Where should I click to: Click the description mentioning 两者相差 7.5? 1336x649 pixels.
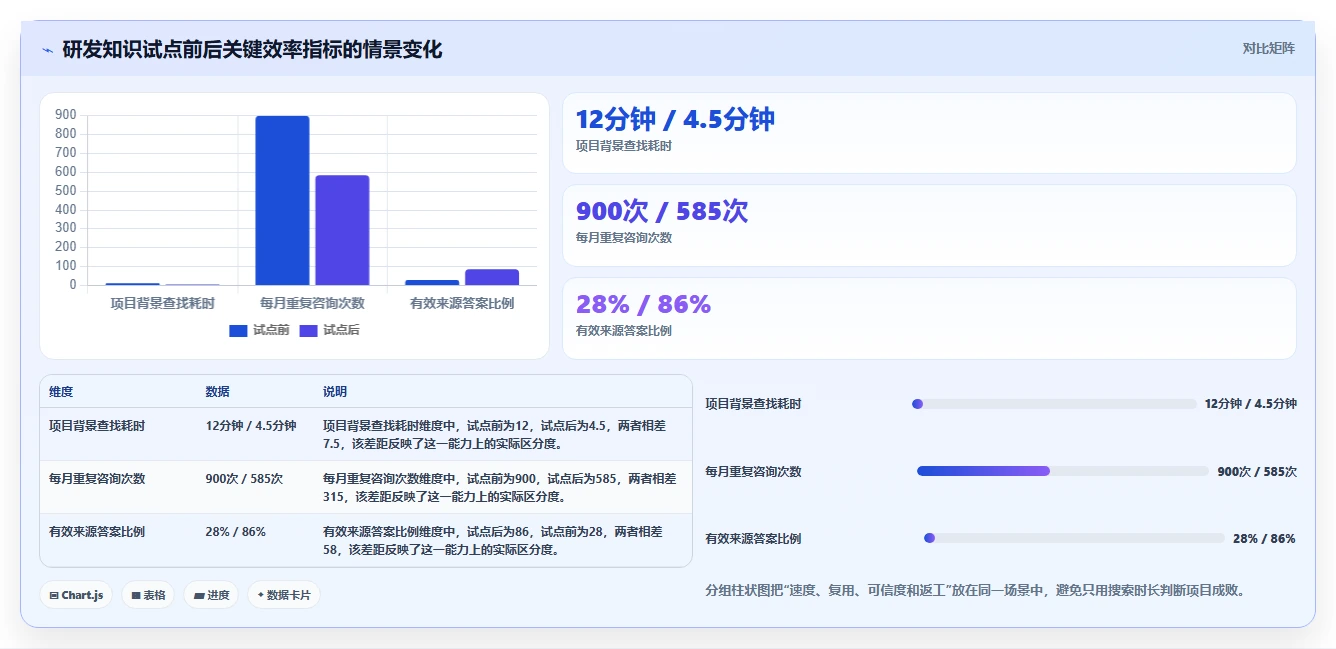point(494,434)
